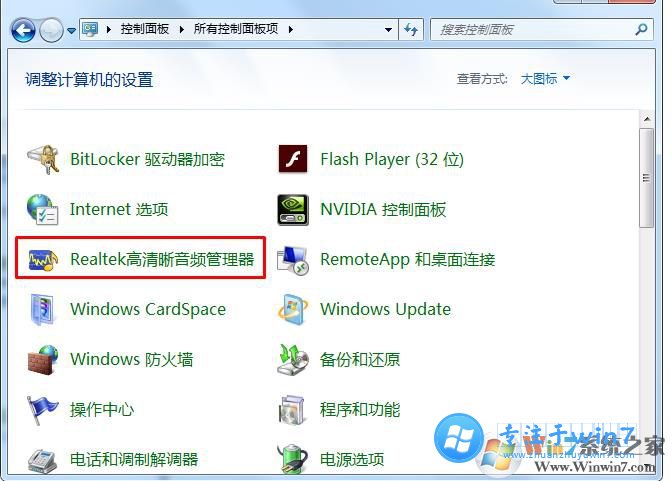Click the 电源选项 battery icon
This screenshot has height=481, width=672.
[293, 459]
